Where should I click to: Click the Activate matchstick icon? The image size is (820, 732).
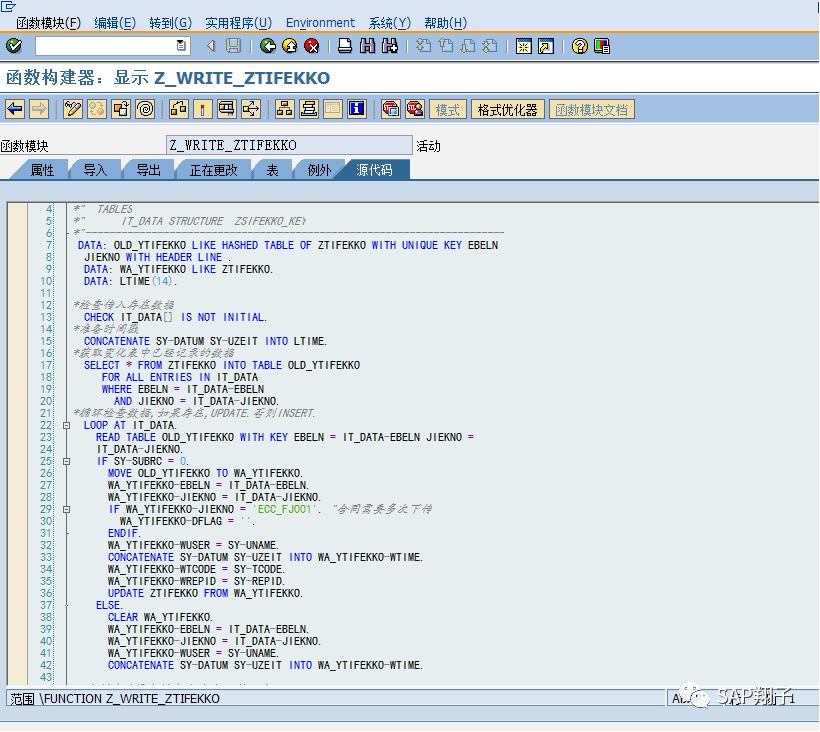(203, 109)
